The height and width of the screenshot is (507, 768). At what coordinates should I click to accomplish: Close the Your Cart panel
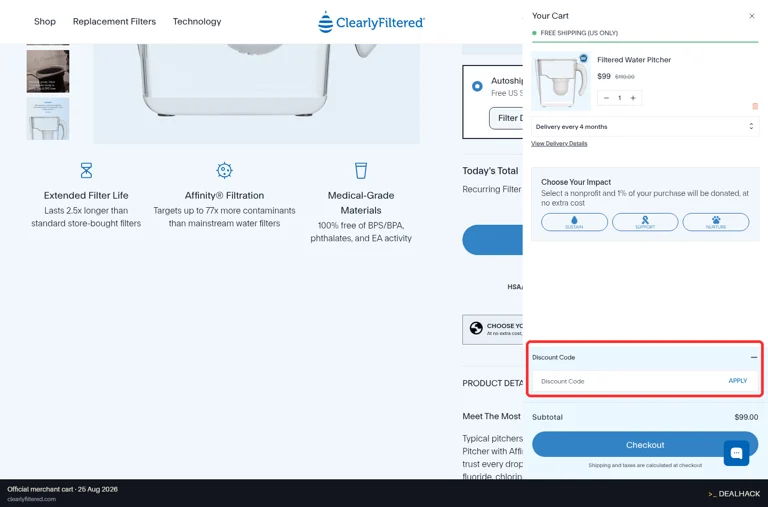pos(752,16)
